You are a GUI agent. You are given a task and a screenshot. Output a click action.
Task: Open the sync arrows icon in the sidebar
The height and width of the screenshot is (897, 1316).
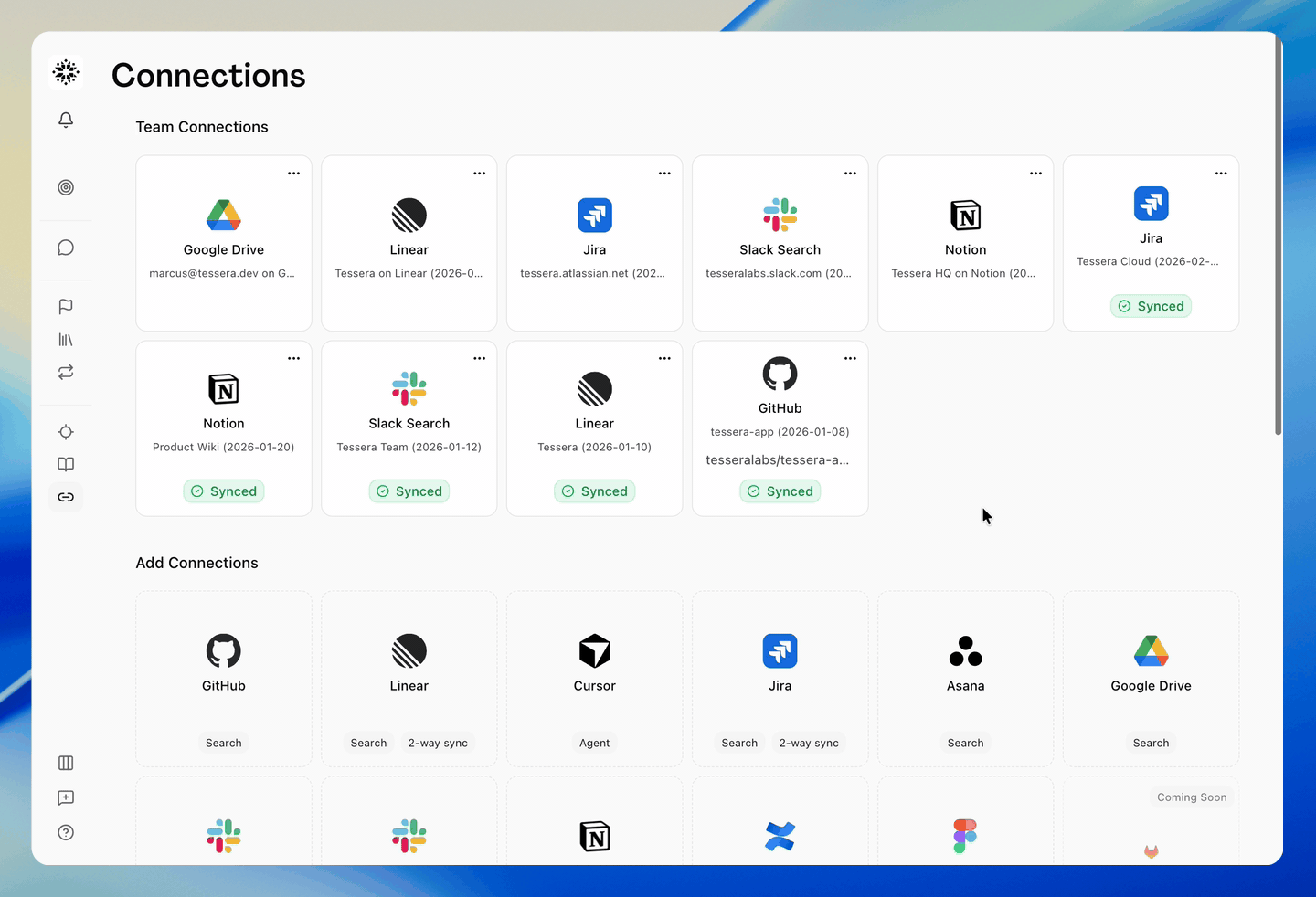coord(66,373)
